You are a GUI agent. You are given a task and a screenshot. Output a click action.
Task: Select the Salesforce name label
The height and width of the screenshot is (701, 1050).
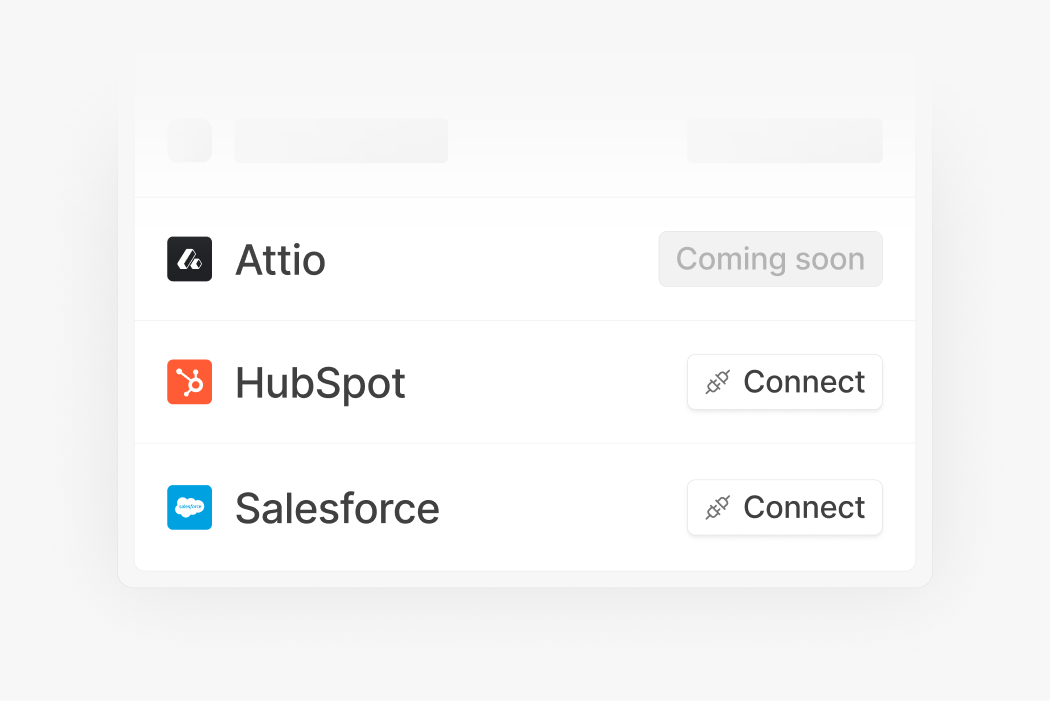click(x=338, y=508)
